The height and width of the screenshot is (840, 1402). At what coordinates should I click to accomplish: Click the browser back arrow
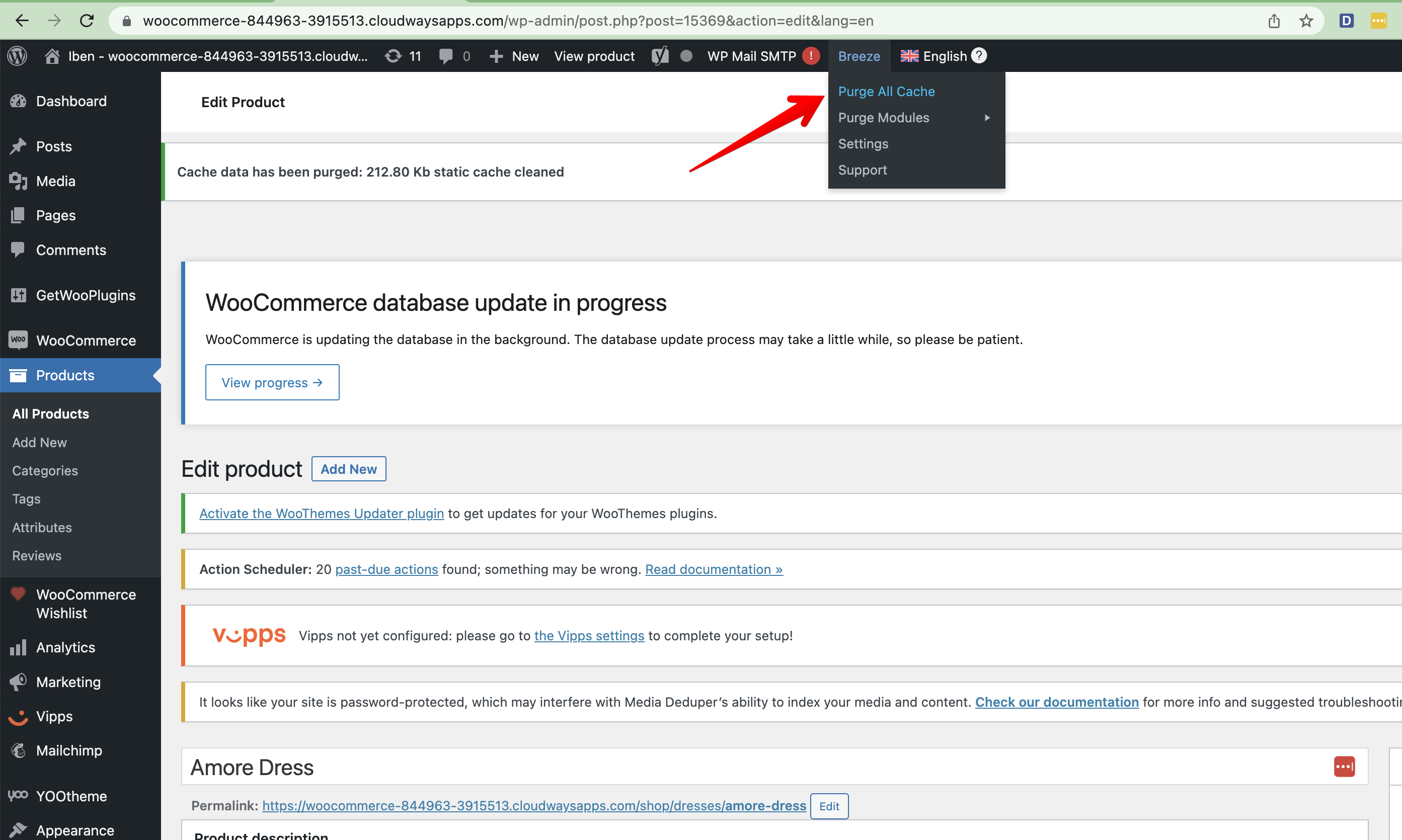22,21
